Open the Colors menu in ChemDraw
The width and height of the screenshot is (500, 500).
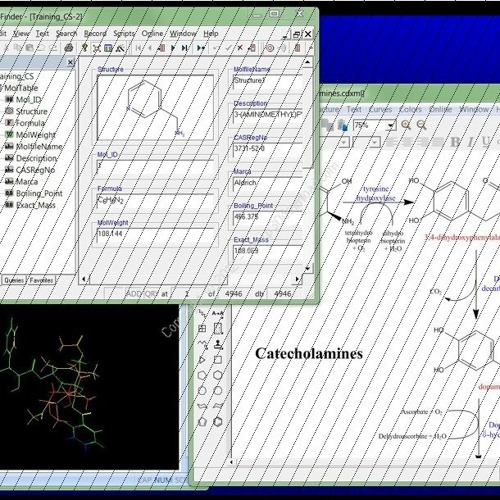(x=410, y=109)
